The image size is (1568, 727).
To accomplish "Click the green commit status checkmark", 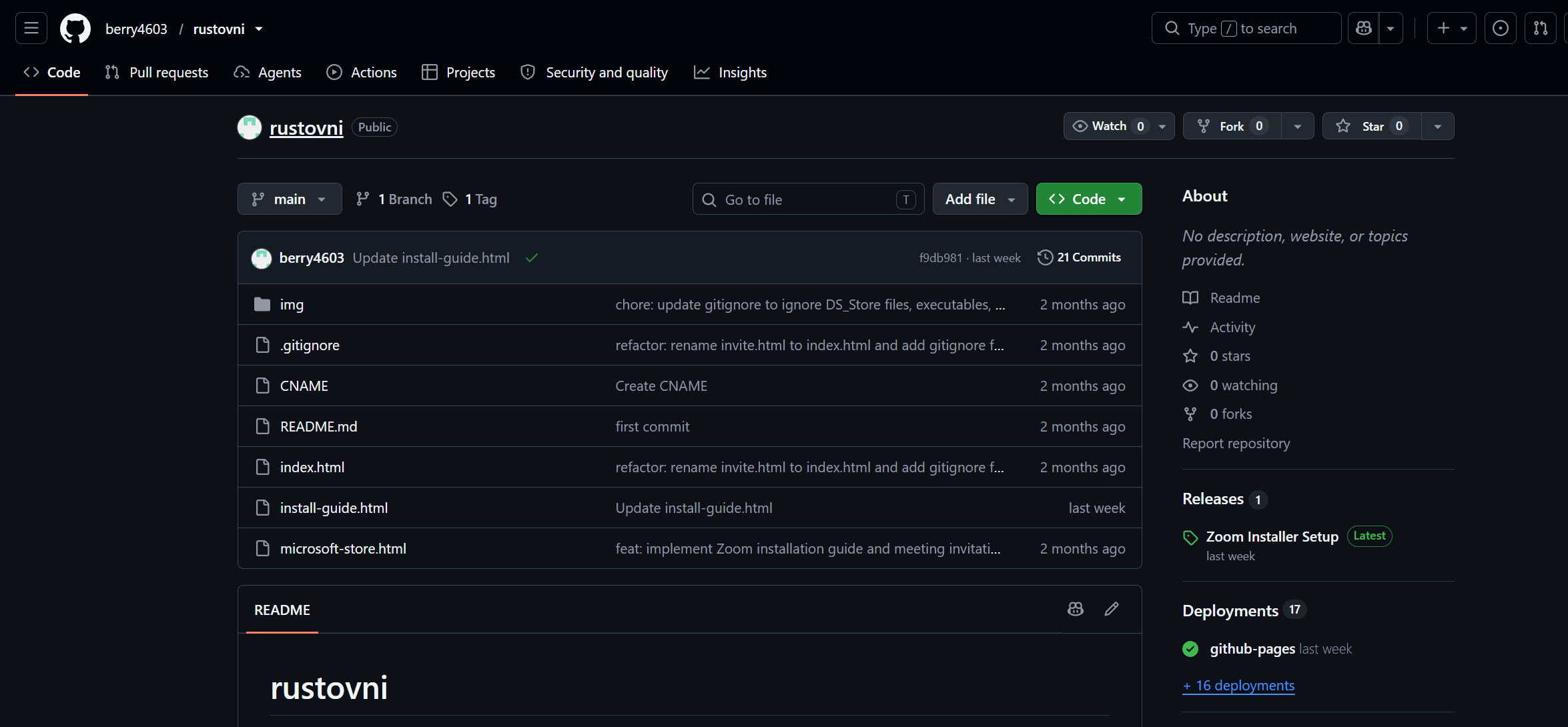I will (532, 258).
